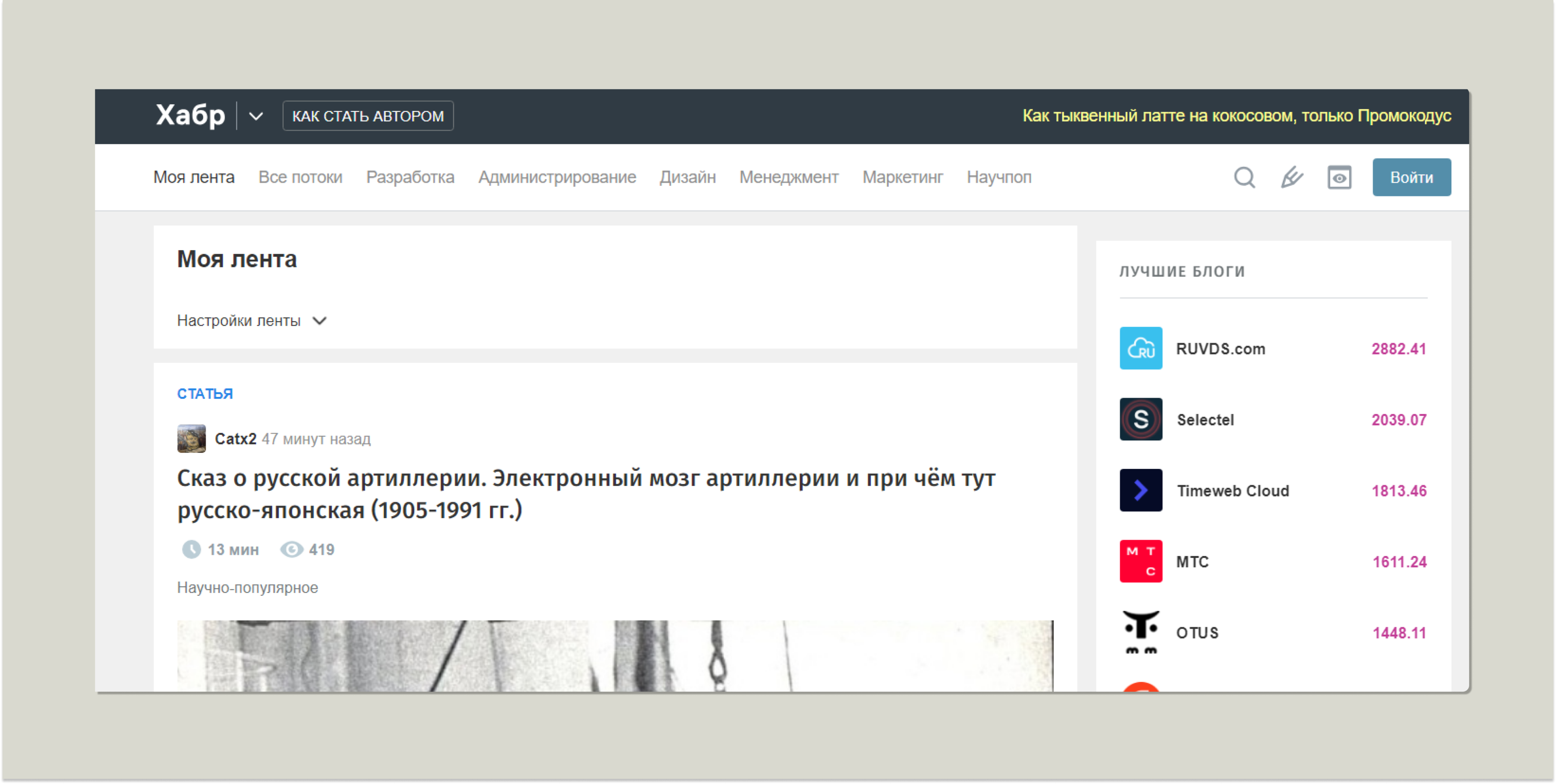Viewport: 1556px width, 784px height.
Task: Expand Настройки ленты feed settings
Action: [x=251, y=321]
